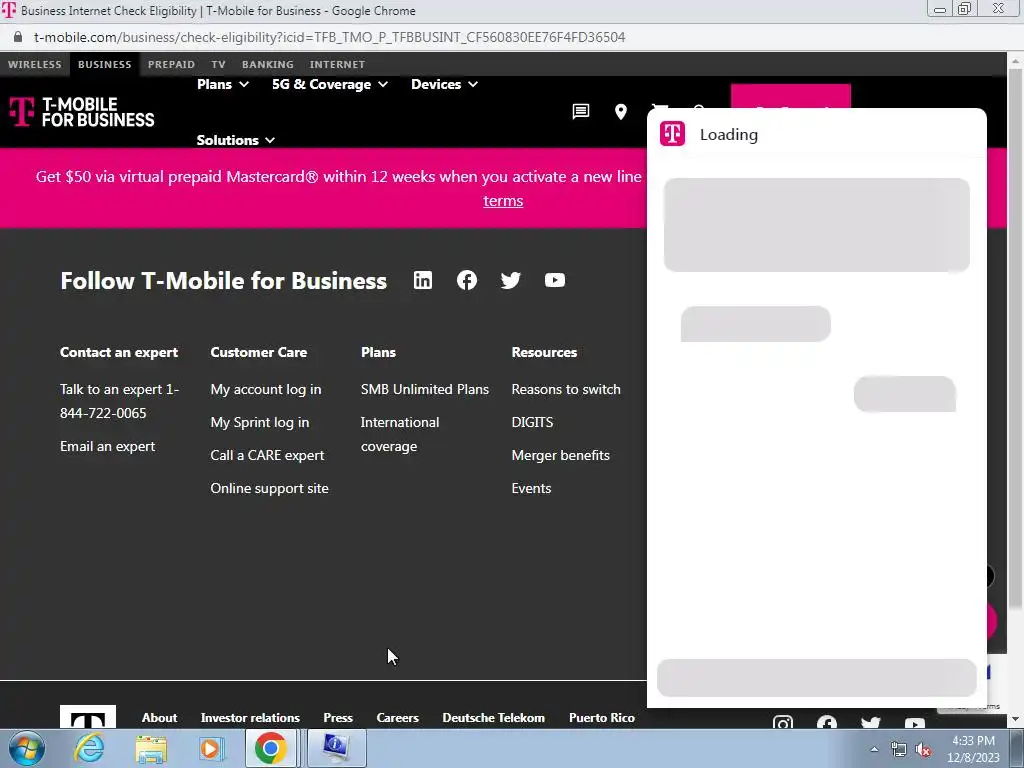Click Deutsche Telekom footer link
The width and height of the screenshot is (1024, 768).
(494, 718)
